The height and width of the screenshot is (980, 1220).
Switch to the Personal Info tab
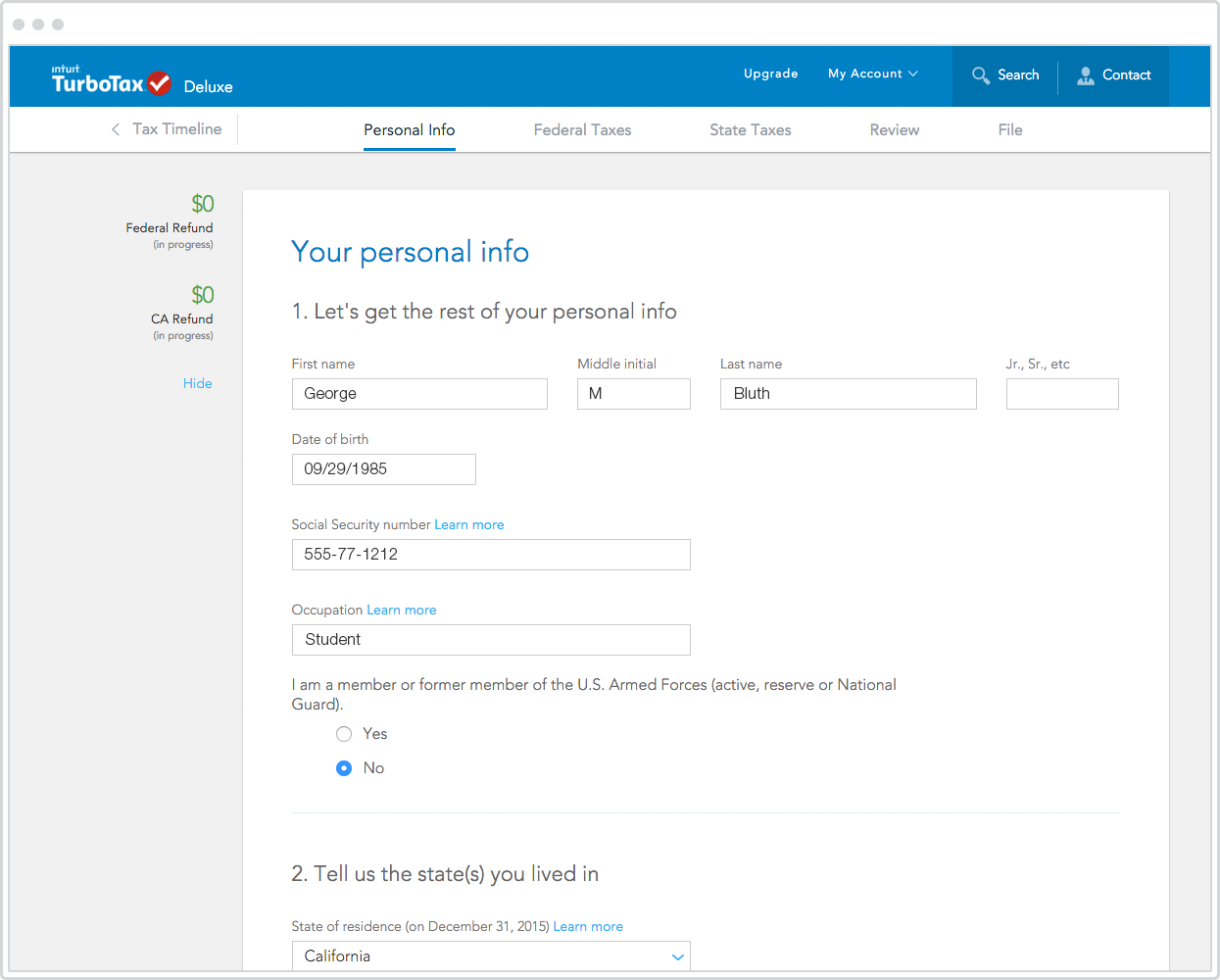410,130
